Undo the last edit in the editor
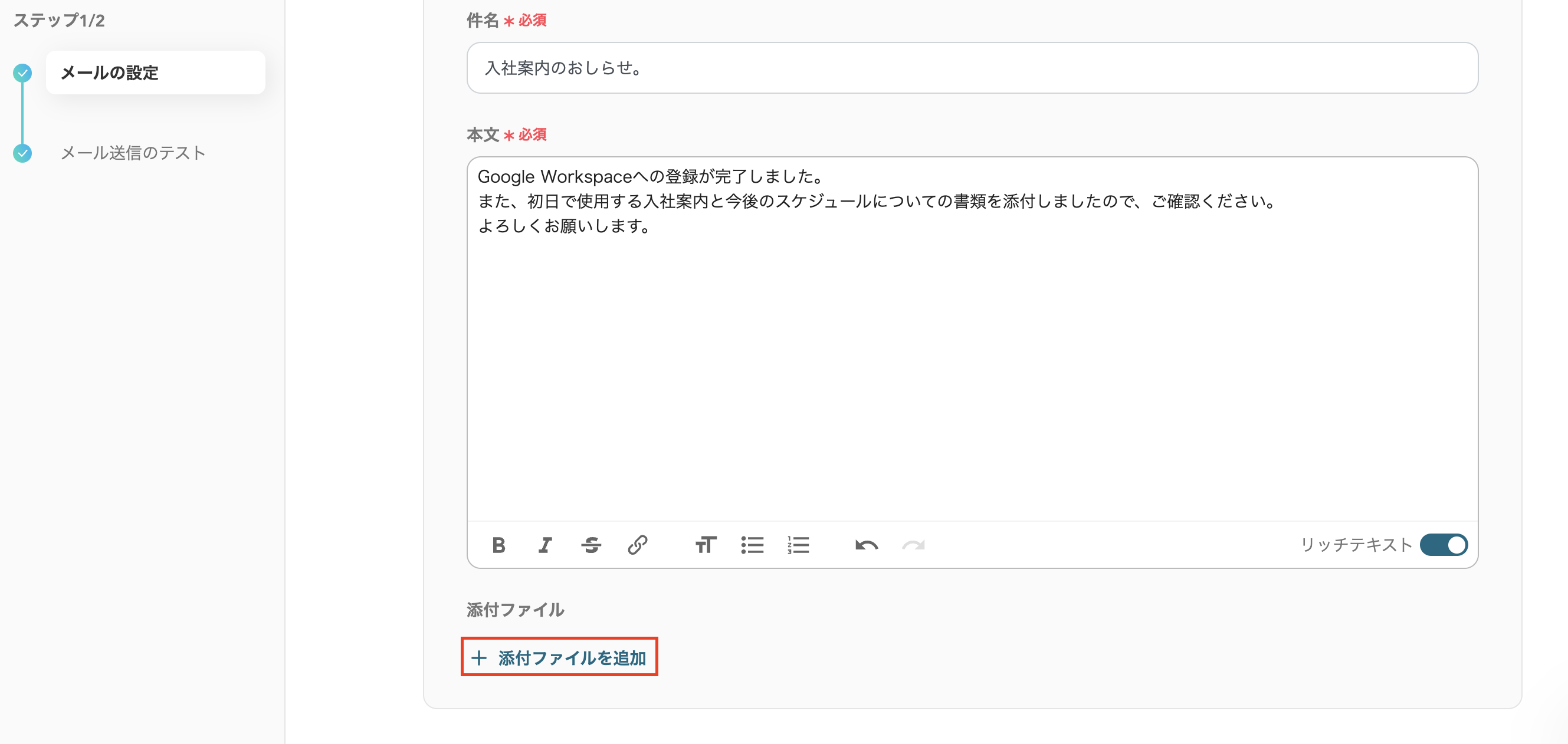The height and width of the screenshot is (744, 1568). (x=867, y=545)
